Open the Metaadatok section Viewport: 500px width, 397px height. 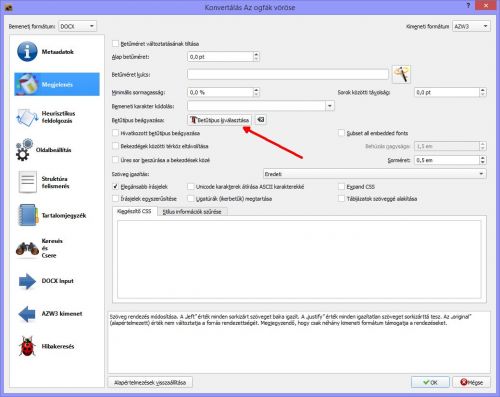point(57,52)
